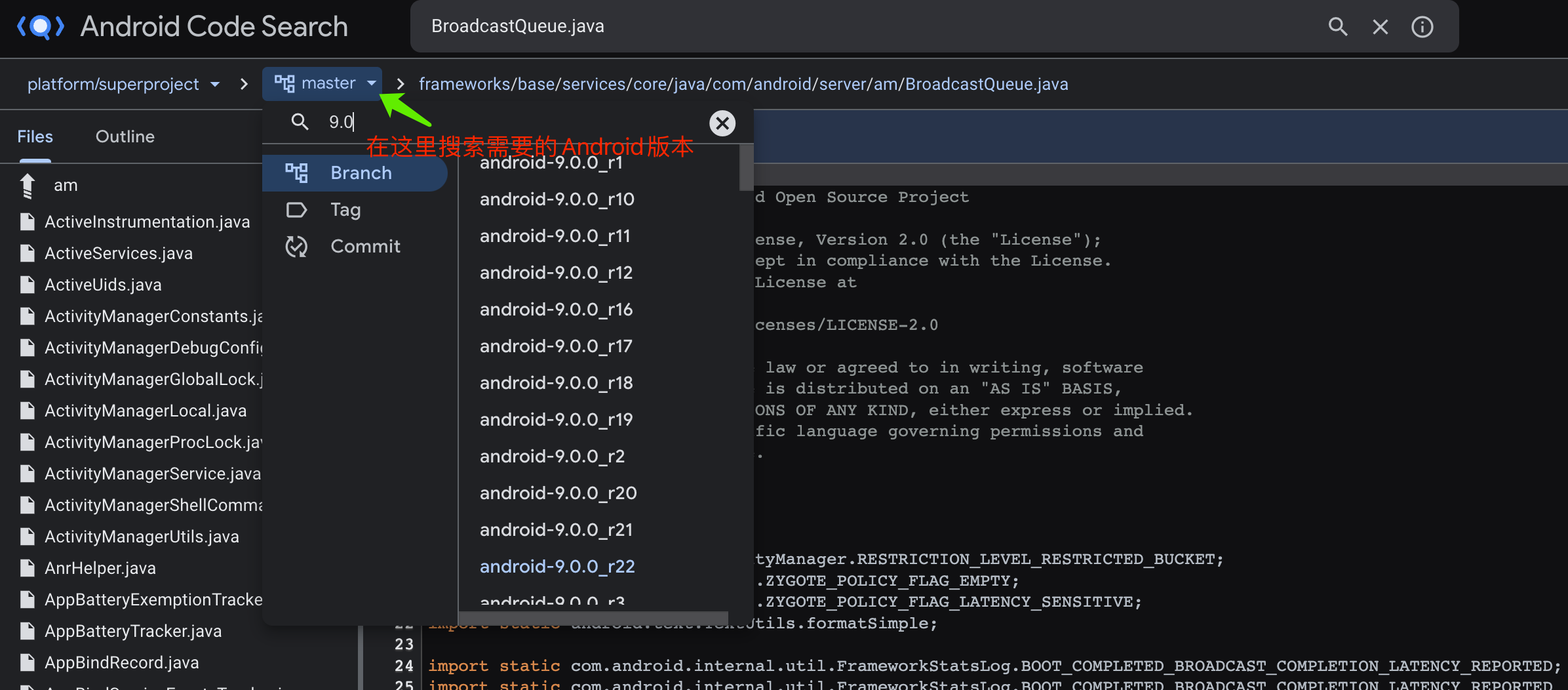Image resolution: width=1568 pixels, height=690 pixels.
Task: Click file icon of ActivityManagerLocal.java
Action: (28, 411)
